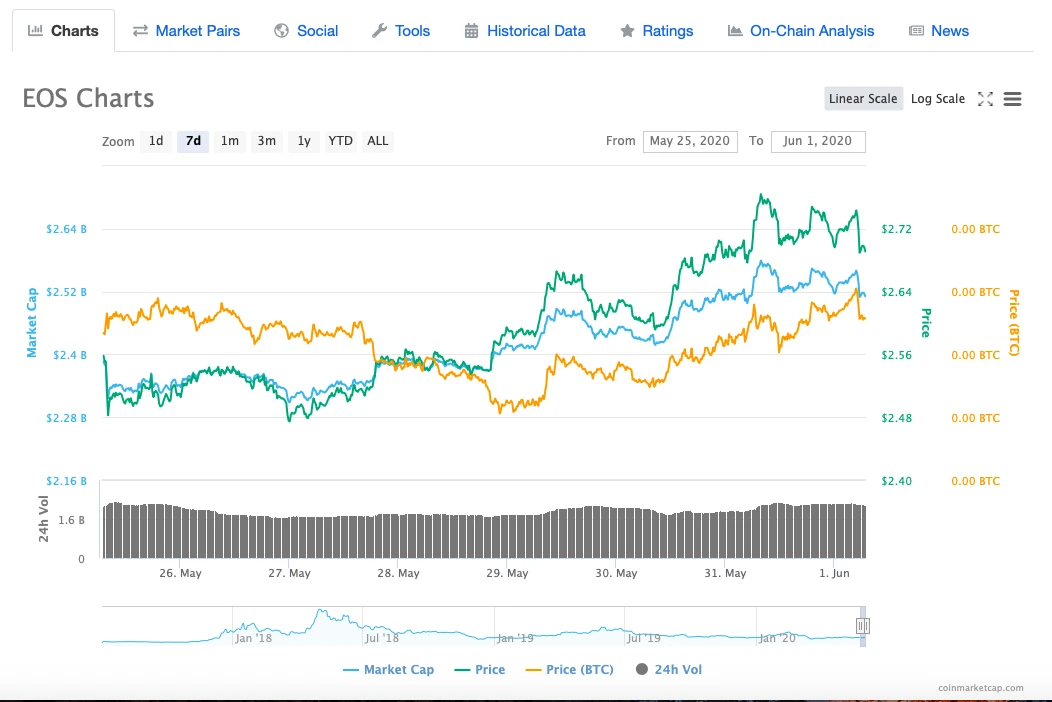View the Ratings tab
This screenshot has width=1052, height=702.
click(x=656, y=31)
